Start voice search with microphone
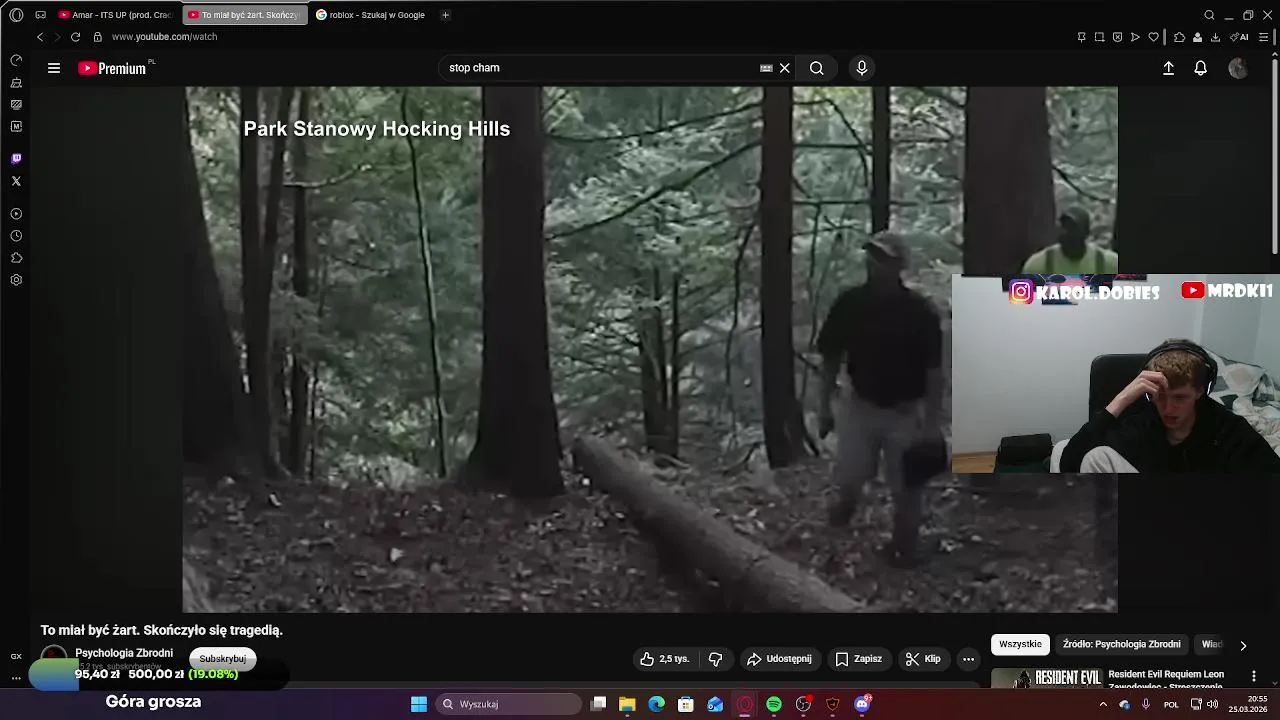The image size is (1280, 720). click(862, 68)
